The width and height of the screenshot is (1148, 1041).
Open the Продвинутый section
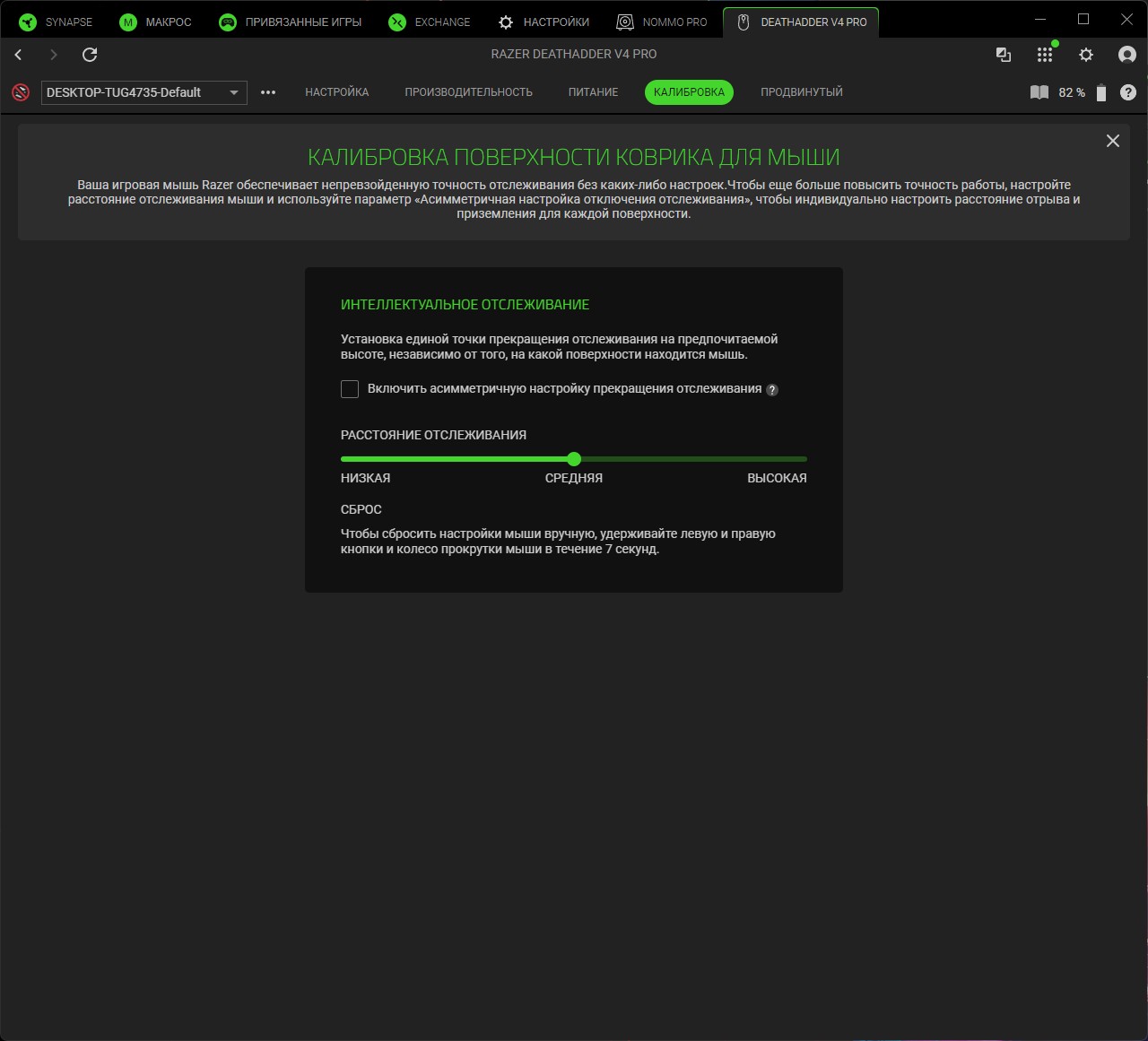(x=802, y=92)
